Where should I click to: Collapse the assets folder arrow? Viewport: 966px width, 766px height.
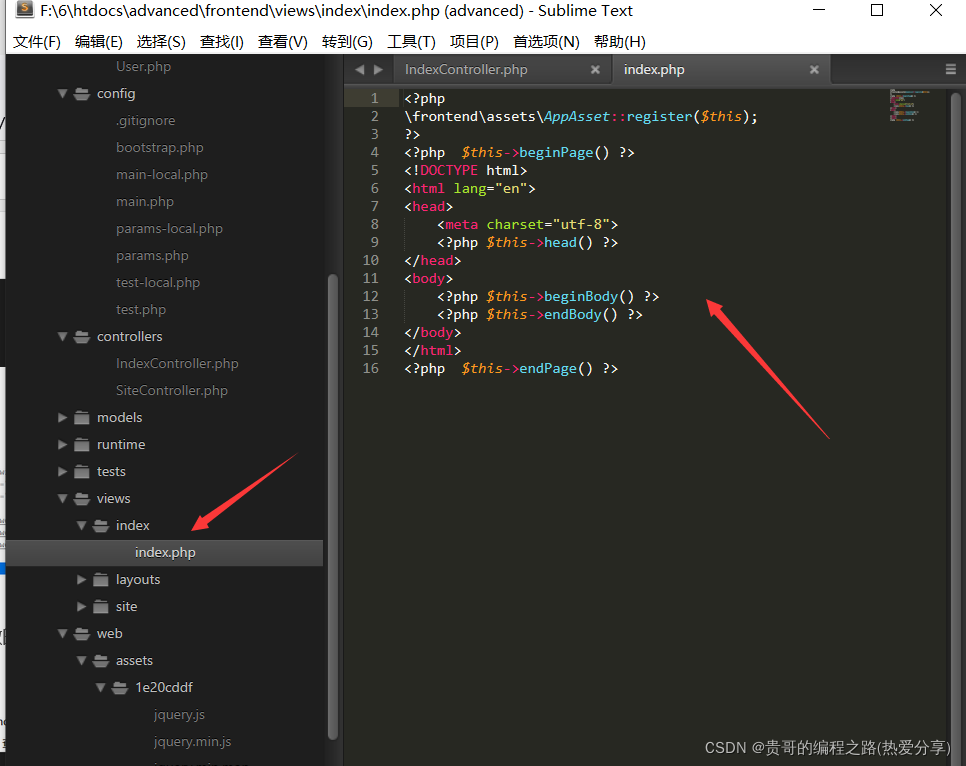tap(81, 661)
